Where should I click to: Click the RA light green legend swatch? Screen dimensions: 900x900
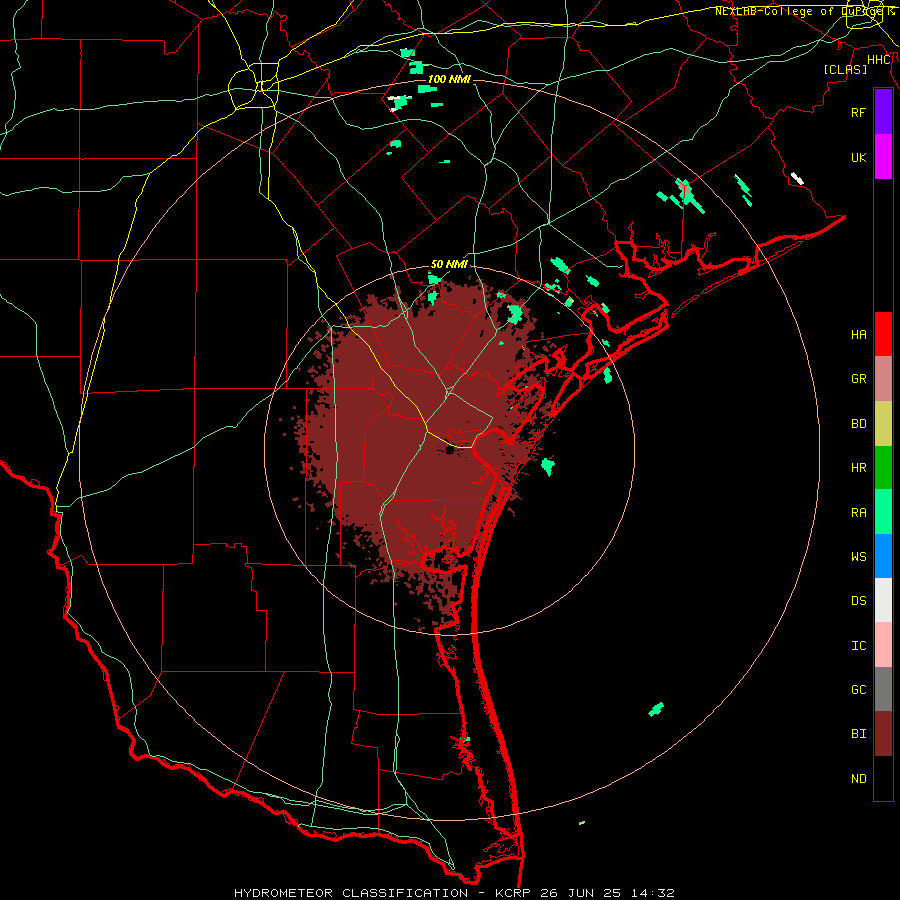[883, 512]
